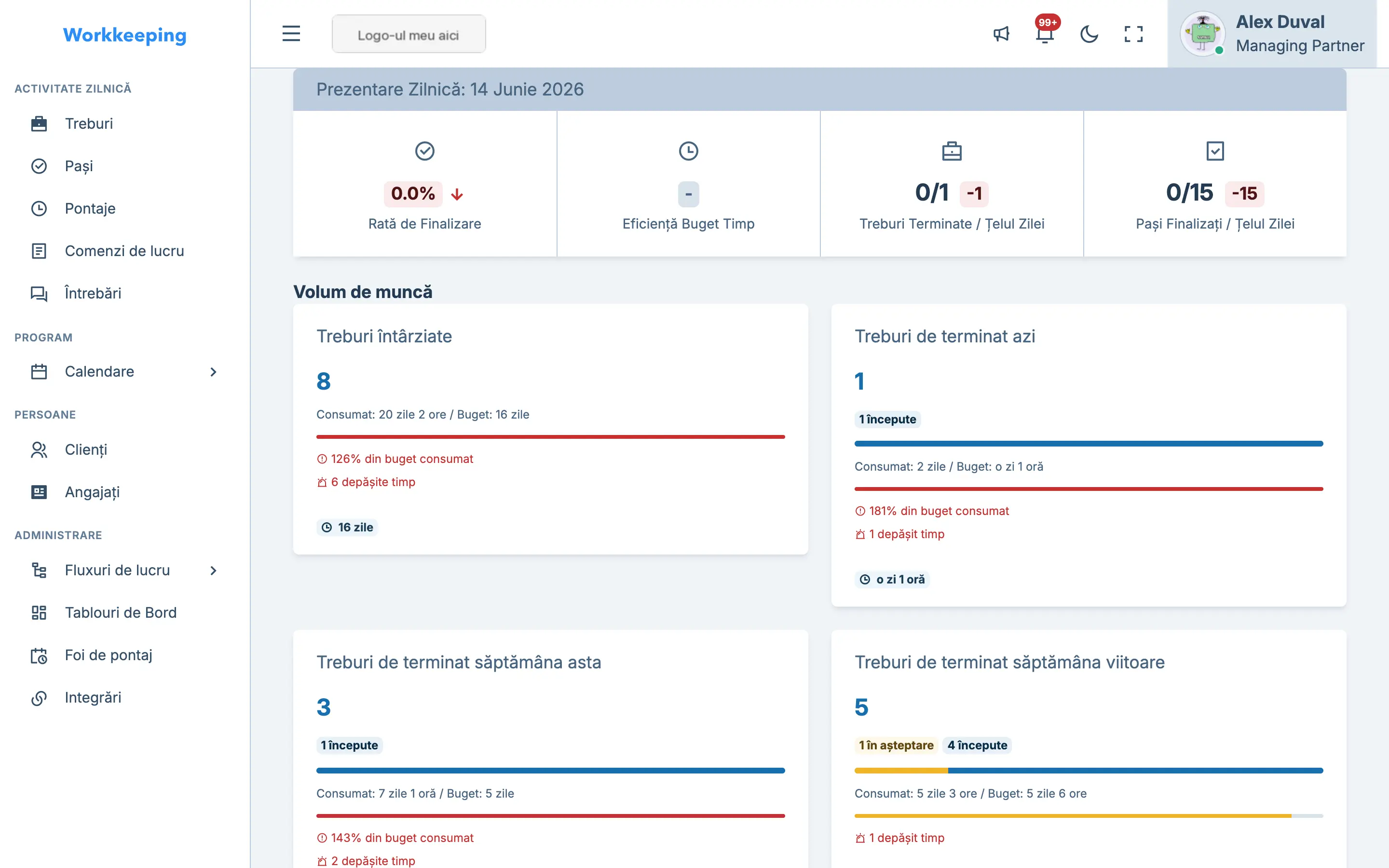Viewport: 1389px width, 868px height.
Task: Click the Întrebări chat icon in sidebar
Action: tap(39, 293)
